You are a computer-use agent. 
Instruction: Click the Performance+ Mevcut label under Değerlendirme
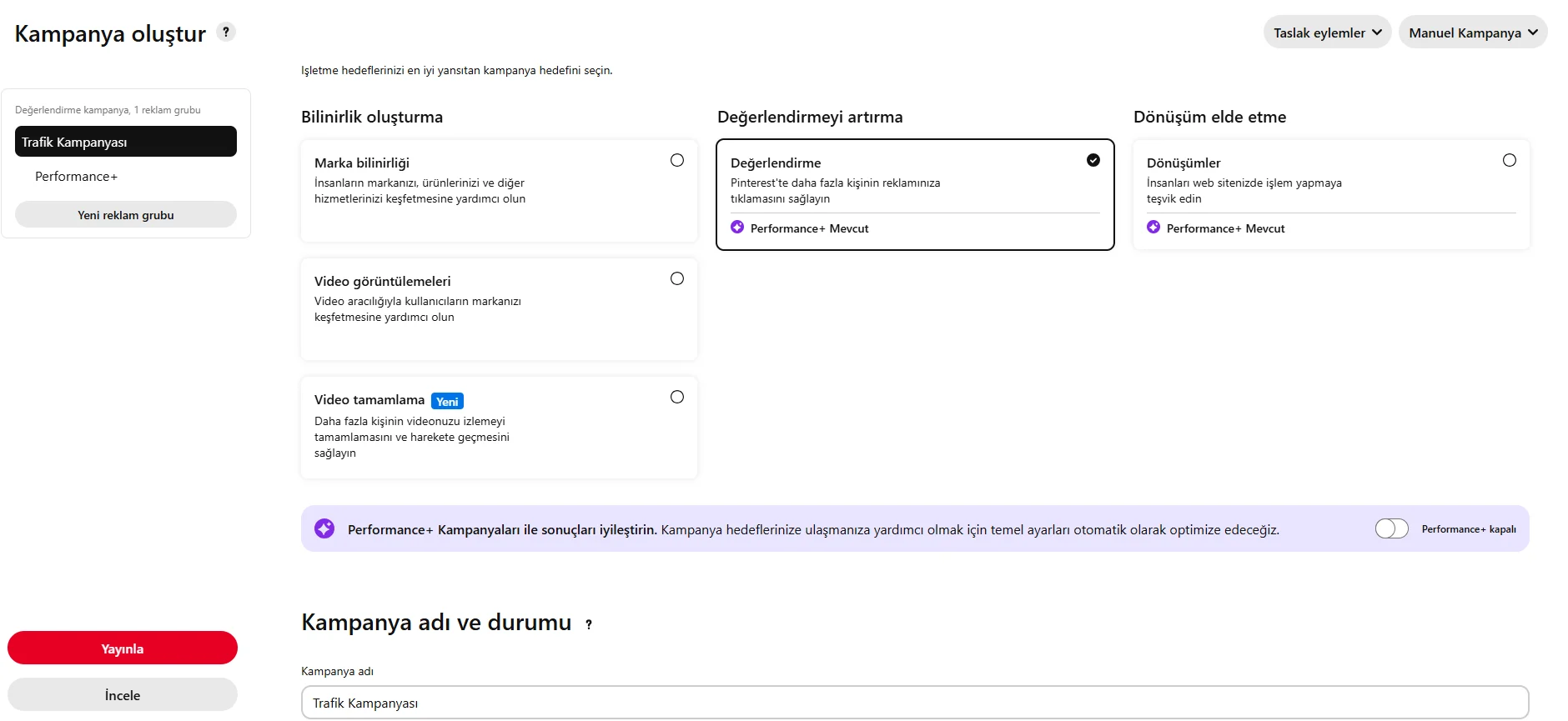(809, 228)
